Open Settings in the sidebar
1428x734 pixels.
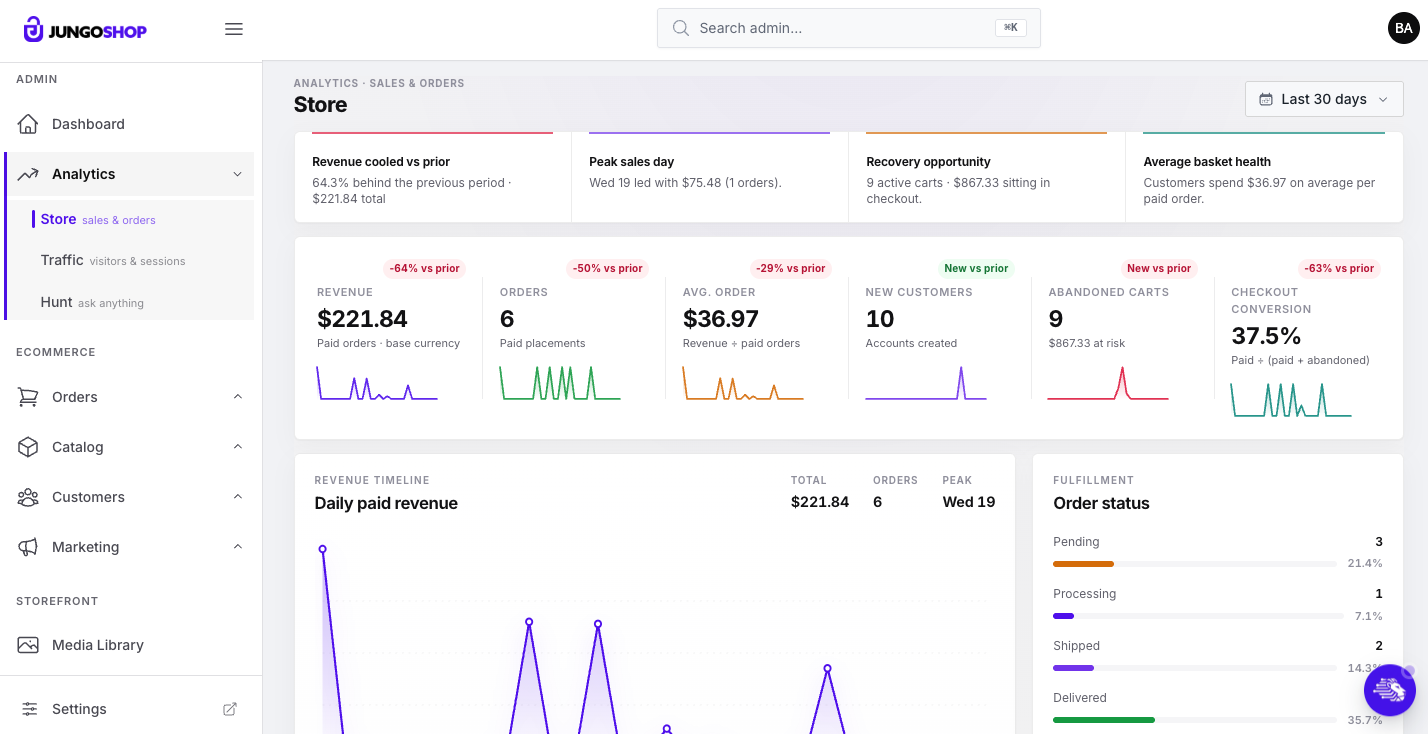tap(79, 709)
